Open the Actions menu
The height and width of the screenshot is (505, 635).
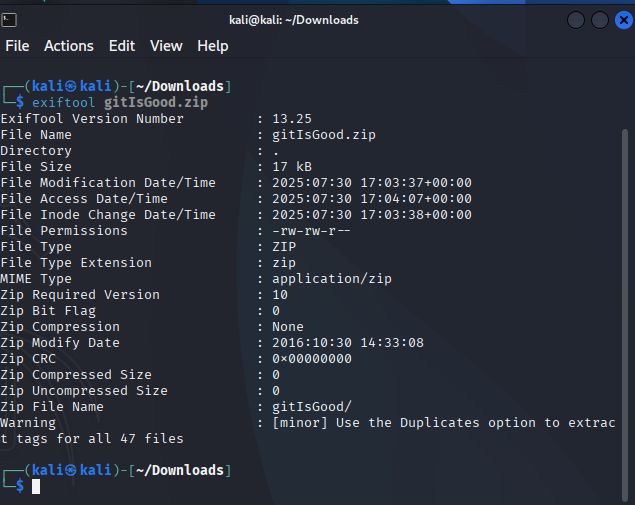click(x=69, y=46)
